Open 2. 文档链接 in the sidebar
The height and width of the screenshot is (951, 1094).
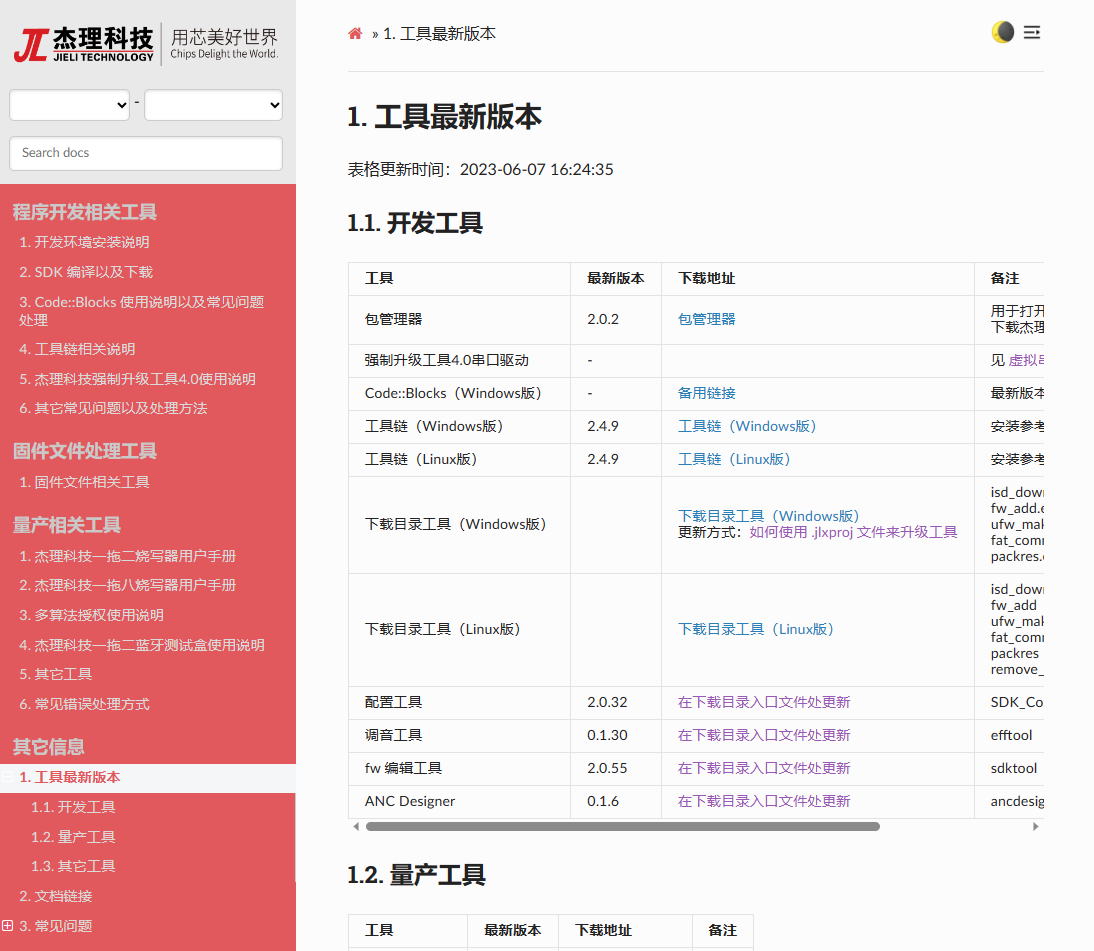pos(56,896)
